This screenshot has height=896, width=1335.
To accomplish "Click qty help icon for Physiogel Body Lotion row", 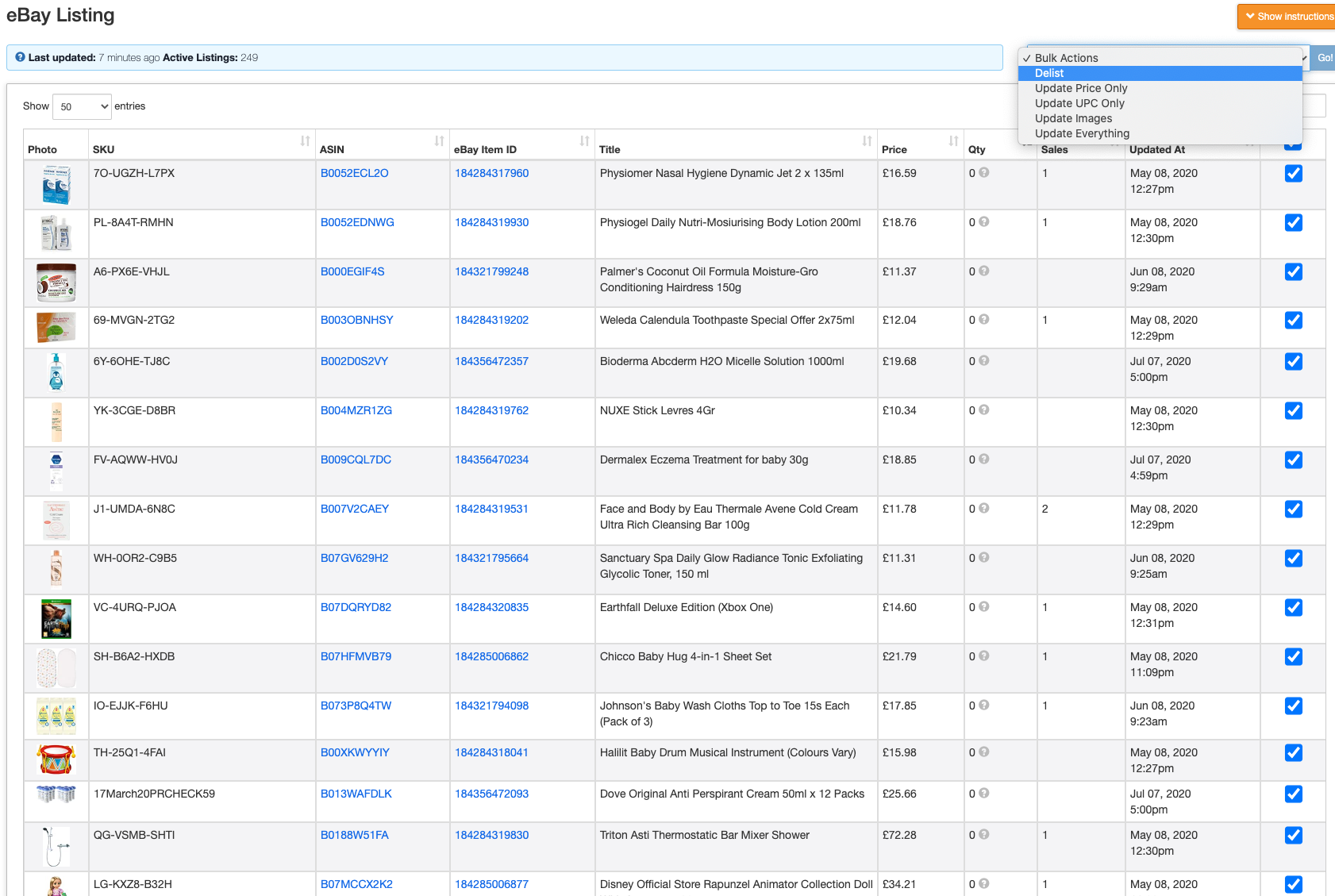I will [x=984, y=221].
